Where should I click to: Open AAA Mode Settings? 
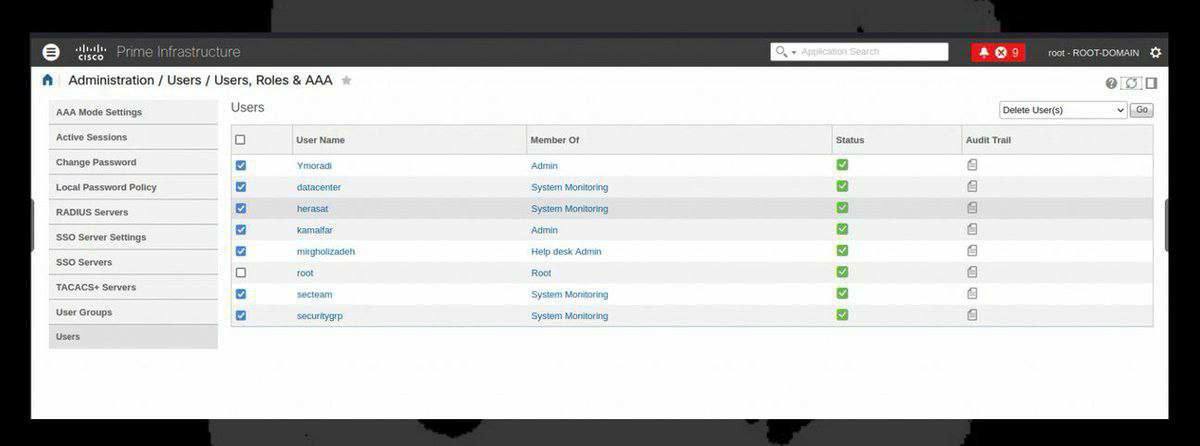[x=133, y=112]
